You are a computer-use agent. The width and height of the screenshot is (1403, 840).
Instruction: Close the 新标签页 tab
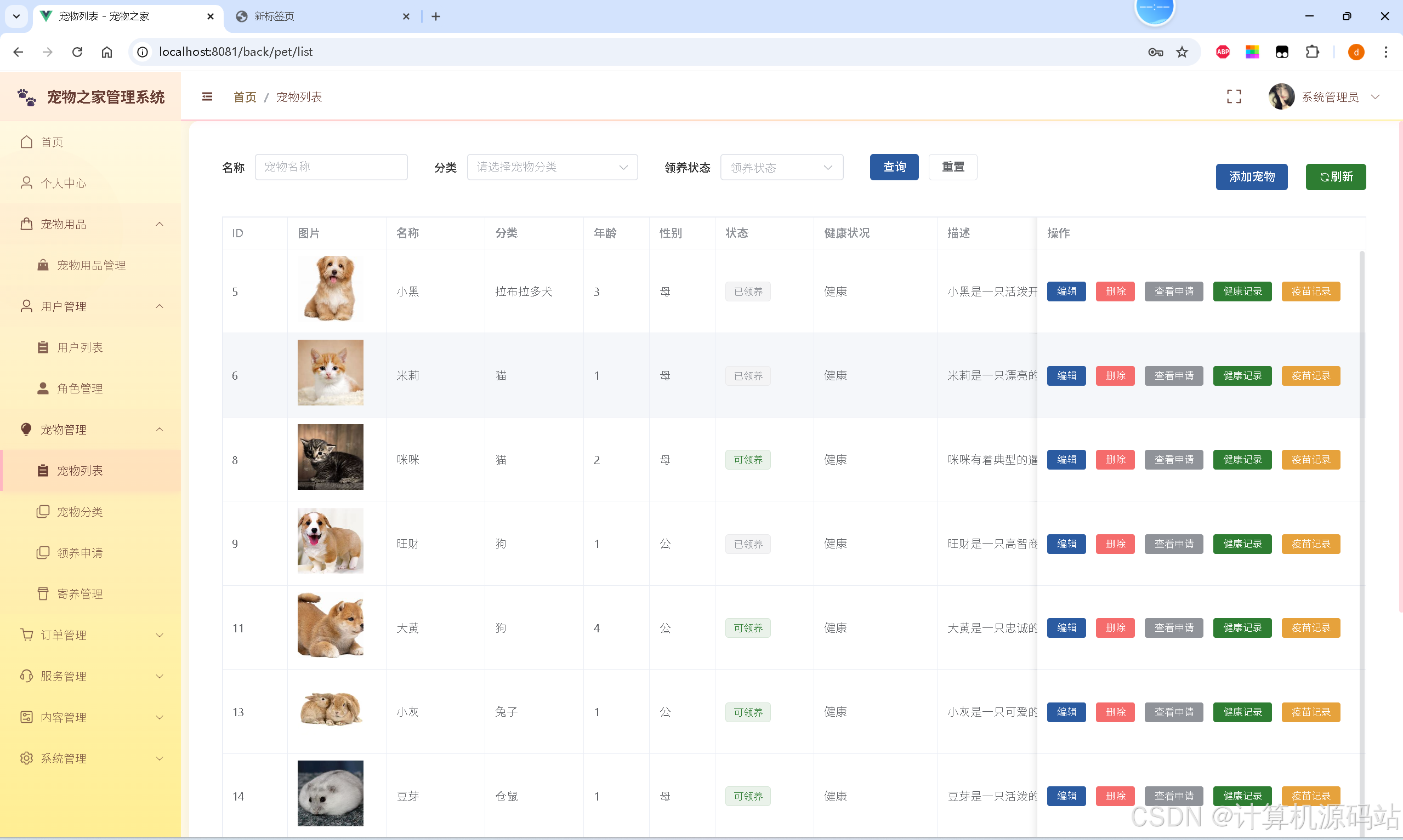tap(406, 16)
